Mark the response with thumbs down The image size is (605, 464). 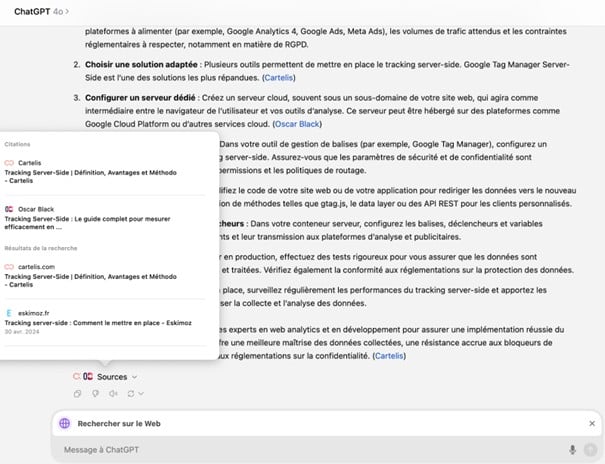pyautogui.click(x=95, y=394)
